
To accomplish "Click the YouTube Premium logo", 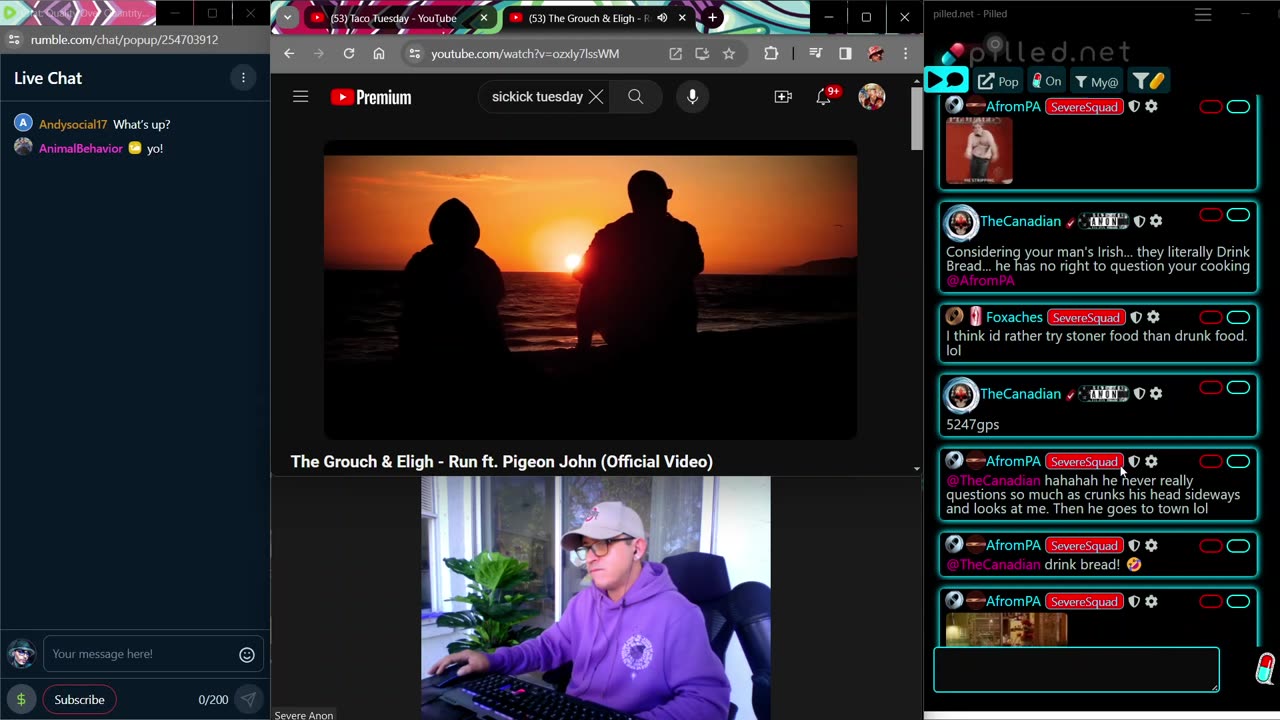I will pyautogui.click(x=371, y=97).
